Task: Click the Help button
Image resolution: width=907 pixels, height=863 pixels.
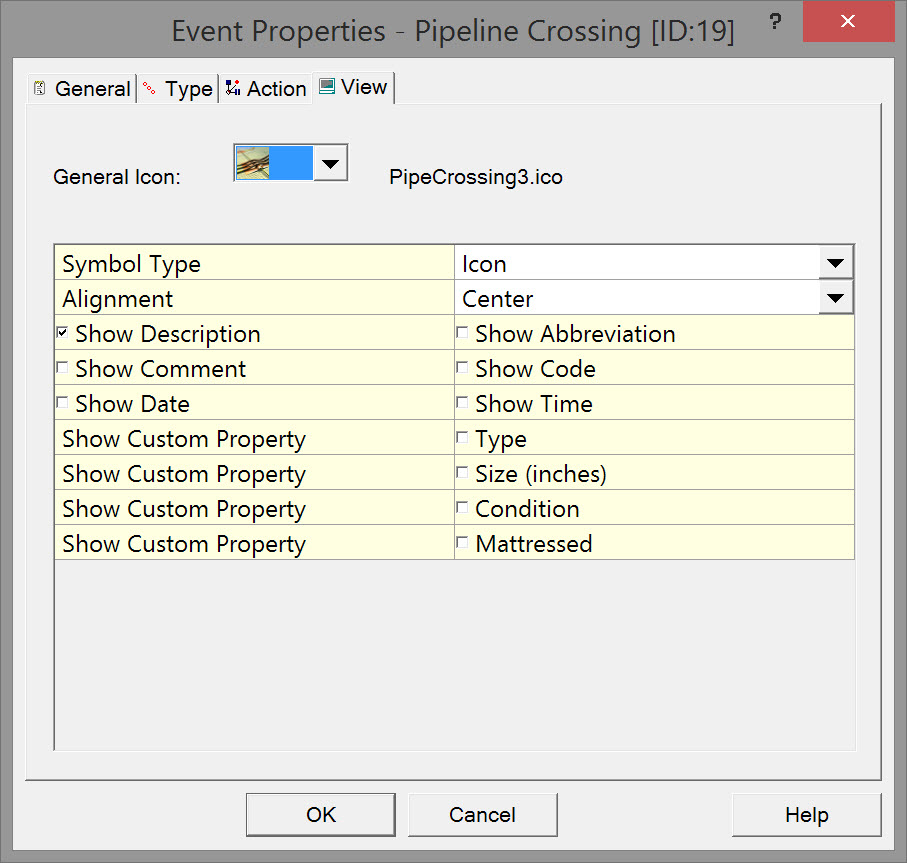Action: (x=806, y=815)
